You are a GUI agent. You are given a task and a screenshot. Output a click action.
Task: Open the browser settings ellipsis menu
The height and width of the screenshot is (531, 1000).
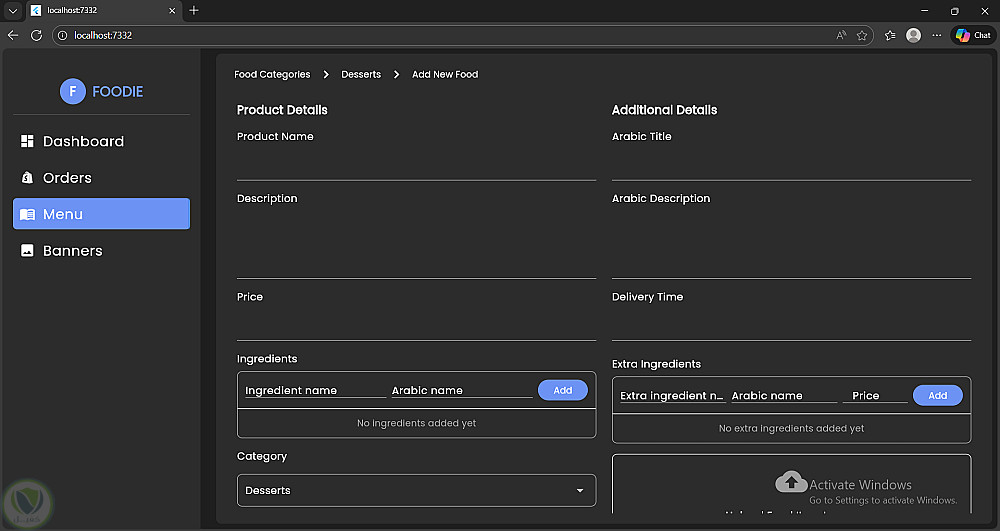(x=936, y=35)
